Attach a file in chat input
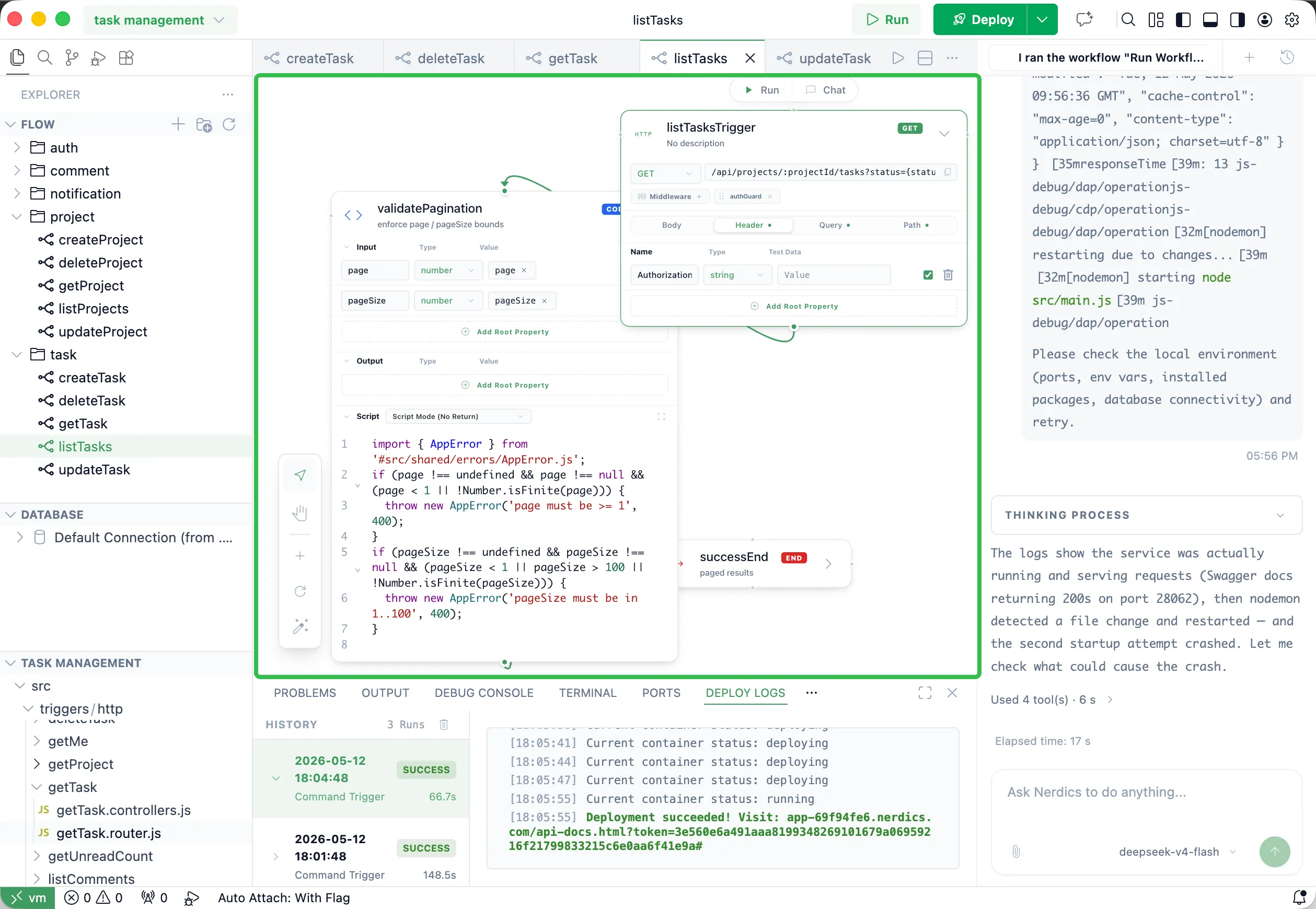This screenshot has width=1316, height=909. click(x=1016, y=852)
